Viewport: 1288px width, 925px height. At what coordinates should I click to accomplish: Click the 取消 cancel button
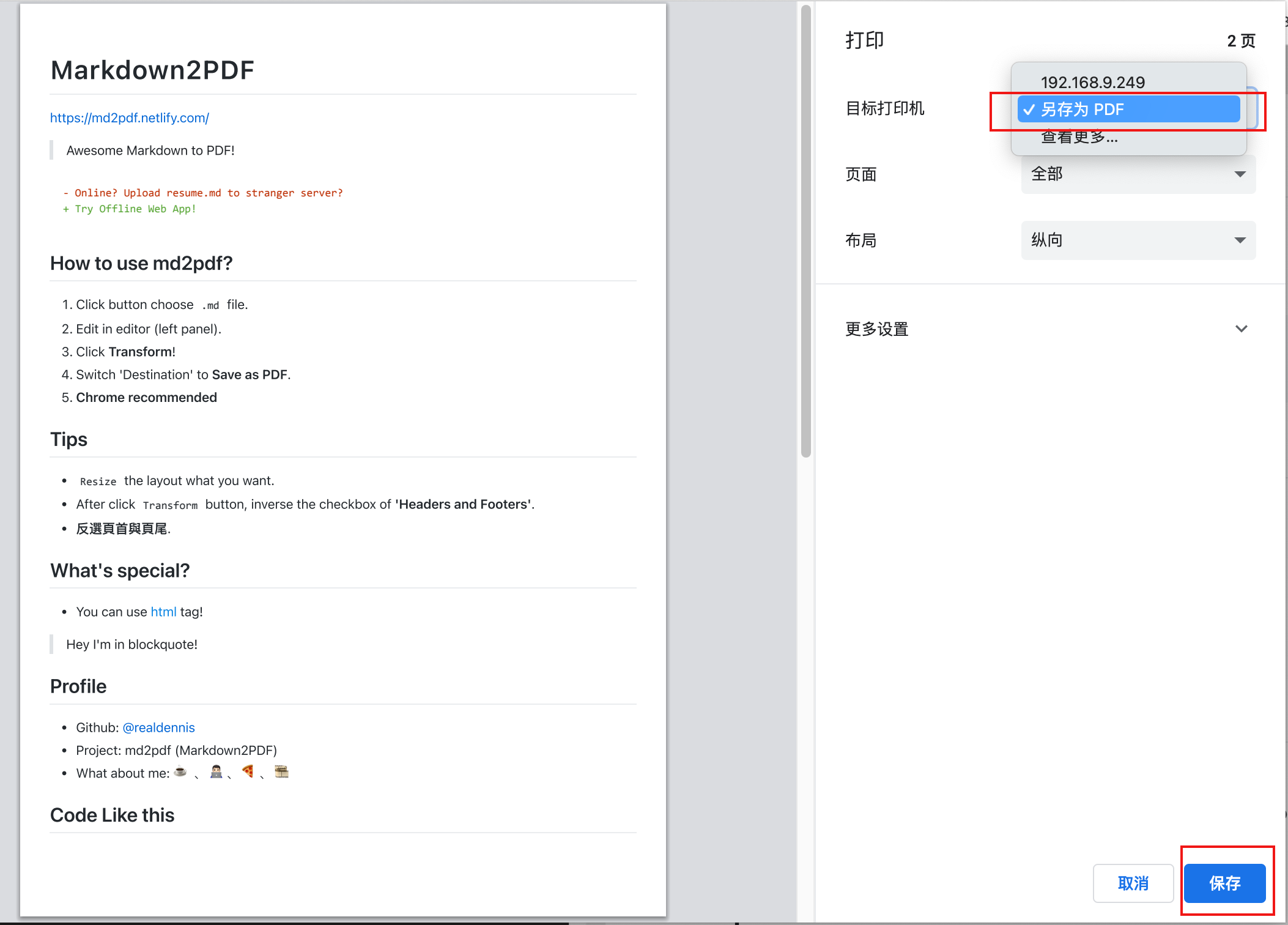point(1133,883)
